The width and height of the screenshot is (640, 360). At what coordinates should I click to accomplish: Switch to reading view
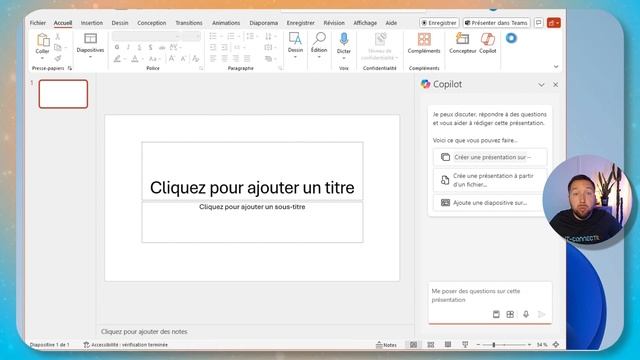point(448,344)
